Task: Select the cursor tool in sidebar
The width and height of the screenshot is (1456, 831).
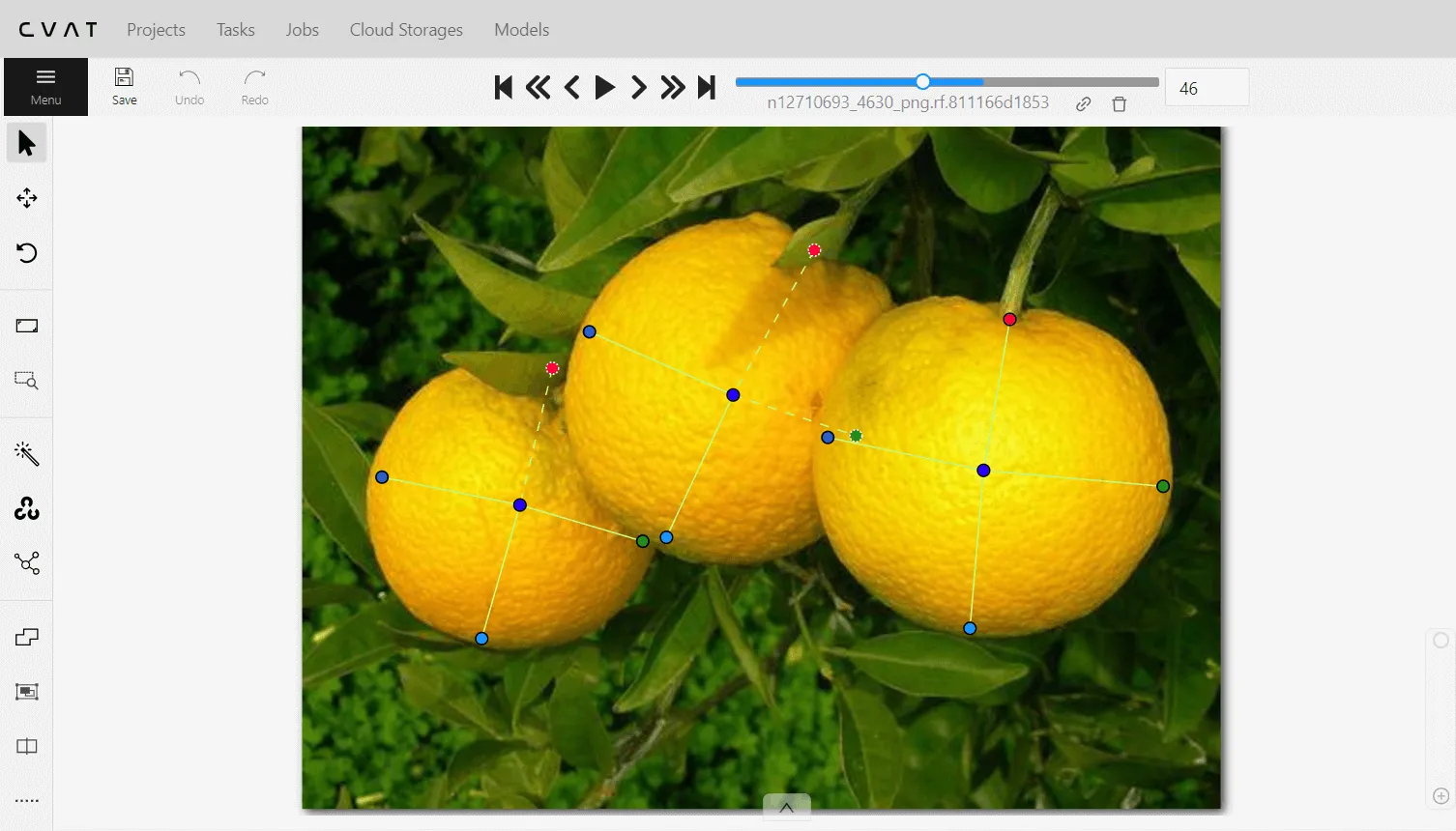Action: click(26, 143)
